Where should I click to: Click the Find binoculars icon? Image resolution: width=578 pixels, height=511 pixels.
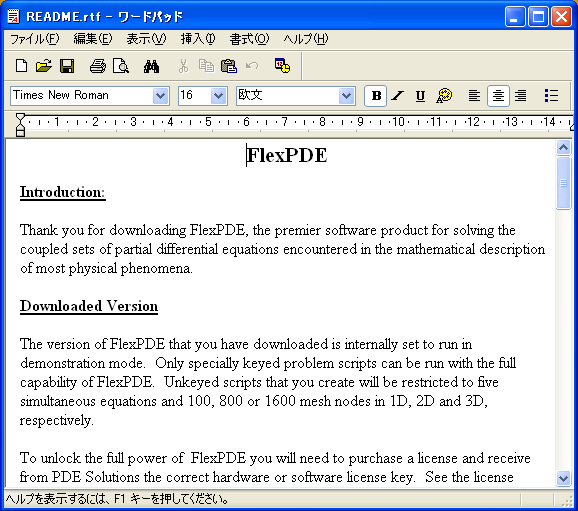pyautogui.click(x=152, y=66)
